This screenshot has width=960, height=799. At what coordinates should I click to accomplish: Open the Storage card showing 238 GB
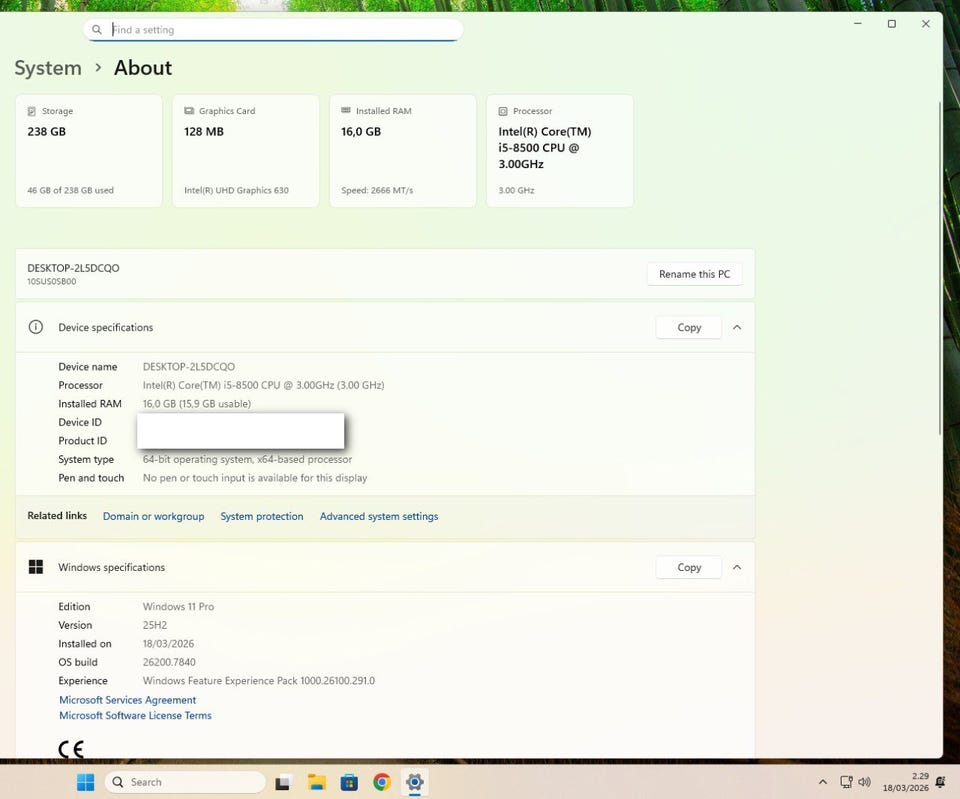point(89,151)
